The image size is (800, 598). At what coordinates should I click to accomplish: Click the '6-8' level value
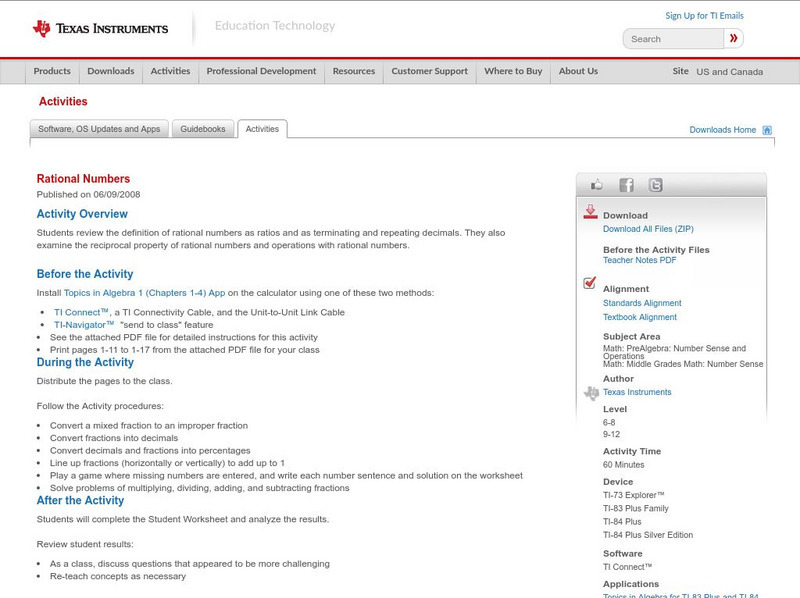coord(609,422)
